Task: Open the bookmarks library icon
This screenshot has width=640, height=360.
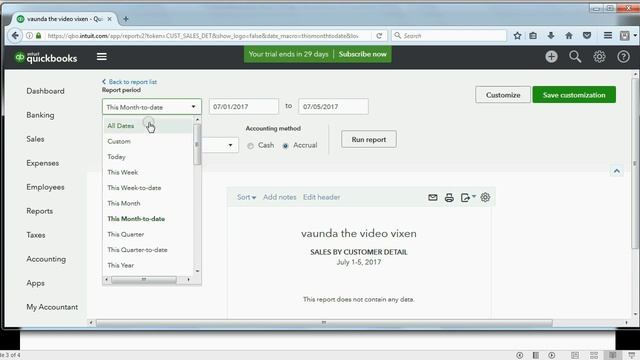Action: tap(533, 36)
